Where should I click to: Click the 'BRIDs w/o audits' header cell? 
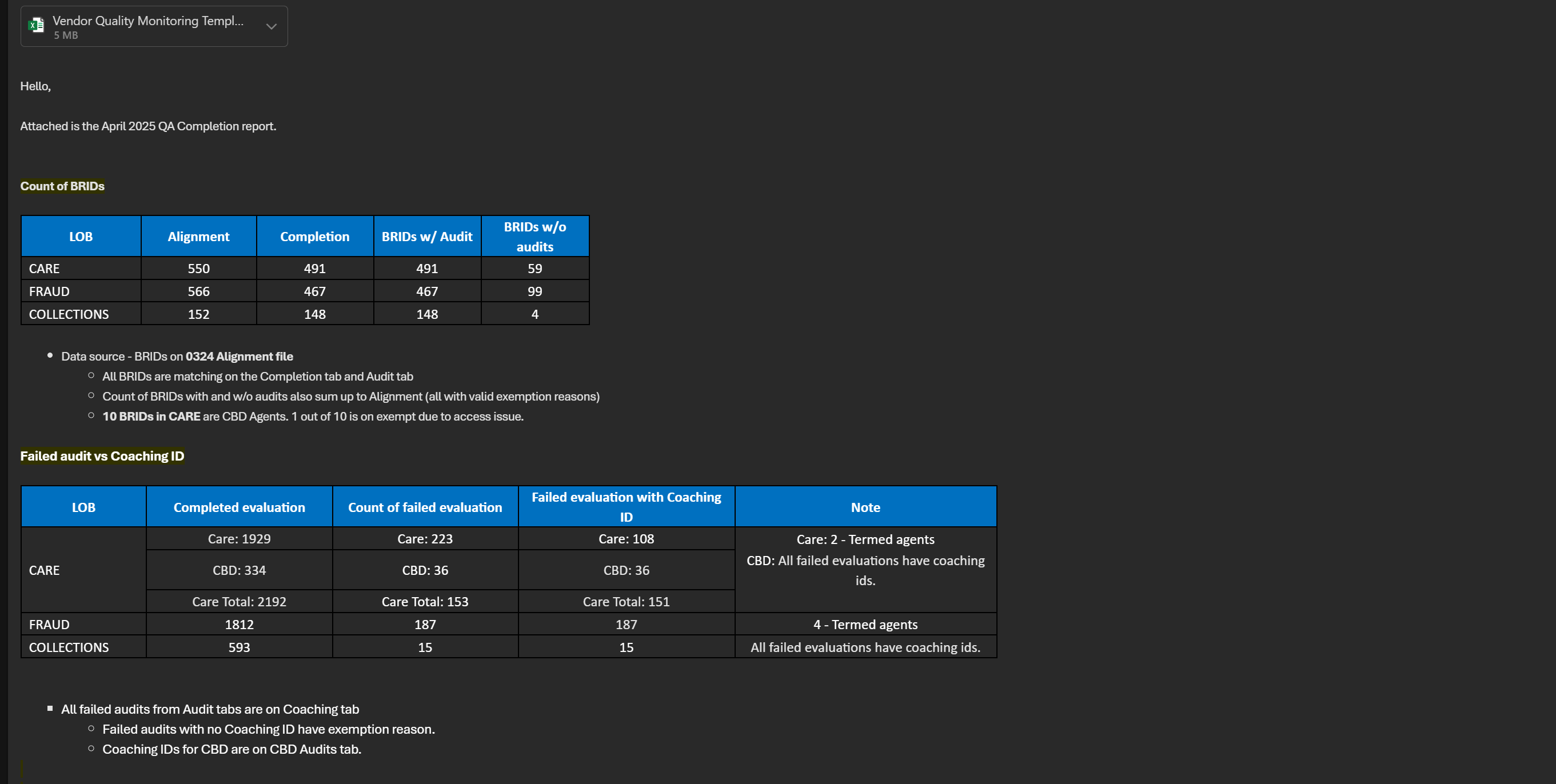(x=534, y=237)
